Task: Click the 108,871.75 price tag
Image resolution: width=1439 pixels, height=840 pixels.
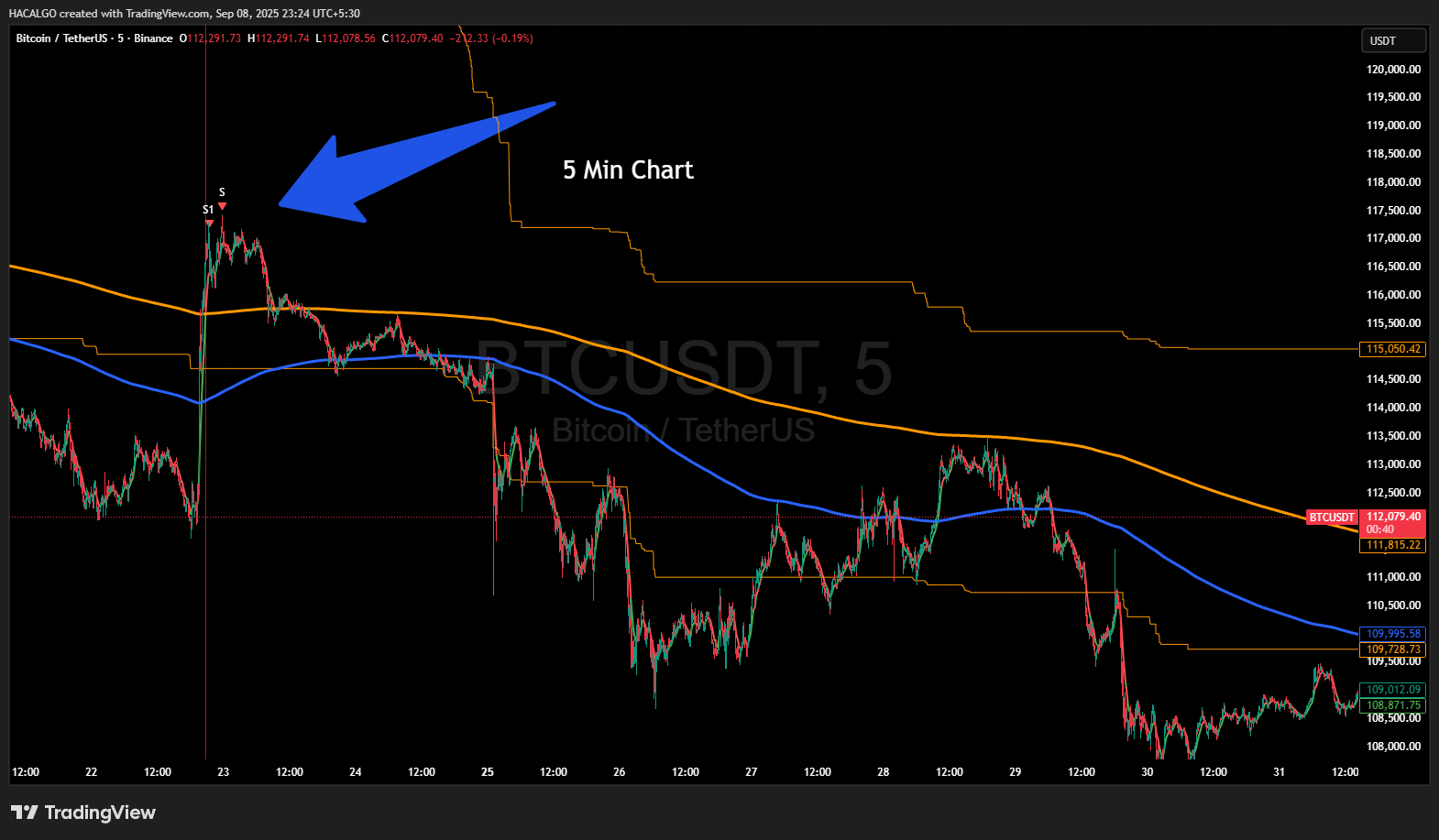Action: (x=1392, y=705)
